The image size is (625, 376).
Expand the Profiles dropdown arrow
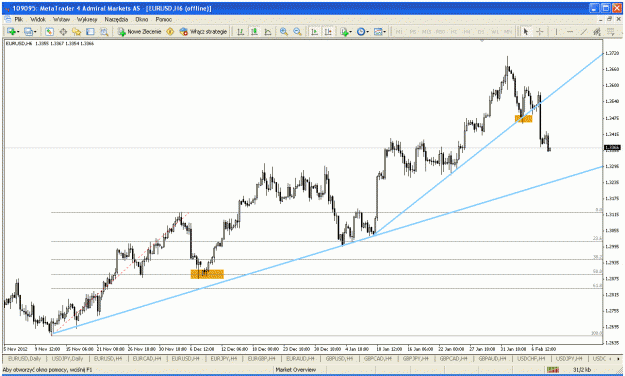click(x=35, y=31)
